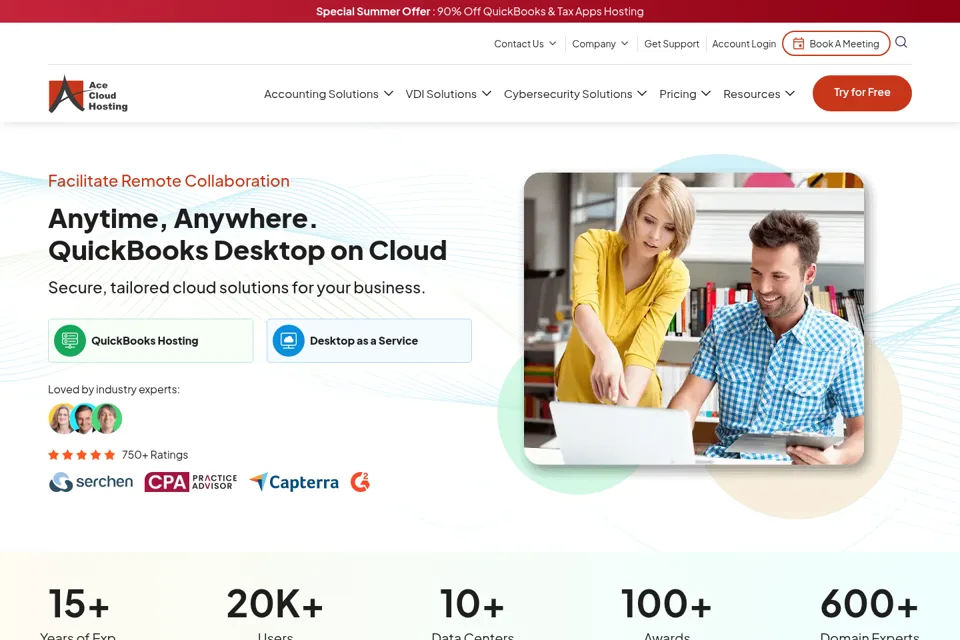Click the Book A Meeting button
Image resolution: width=960 pixels, height=640 pixels.
pyautogui.click(x=836, y=43)
